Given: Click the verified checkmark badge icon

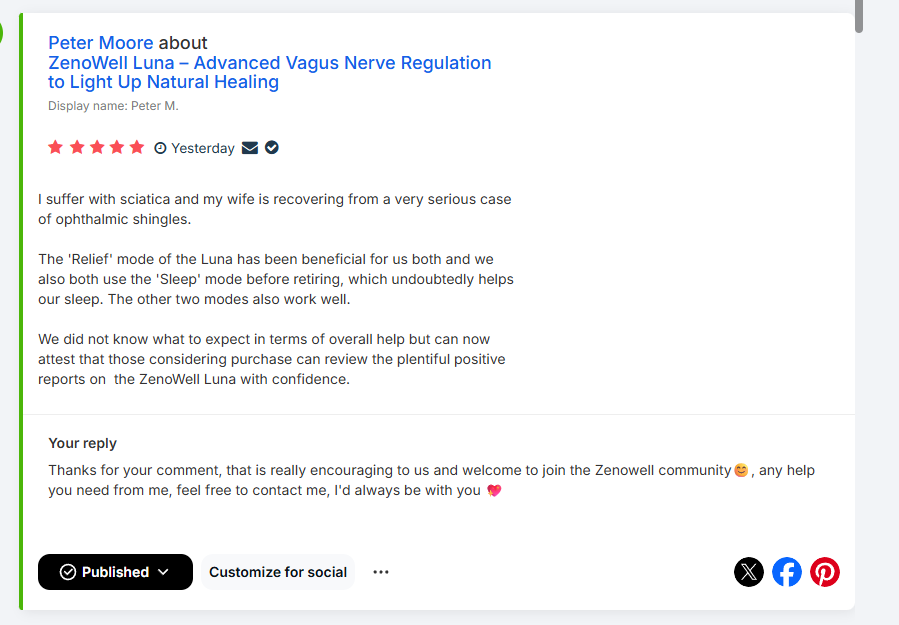Looking at the screenshot, I should [272, 148].
